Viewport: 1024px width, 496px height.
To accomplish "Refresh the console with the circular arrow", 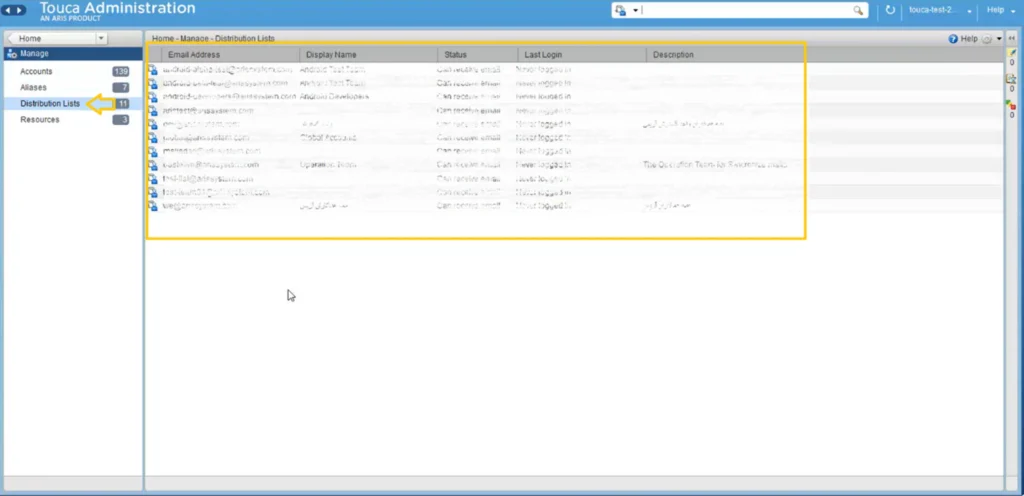I will point(890,10).
